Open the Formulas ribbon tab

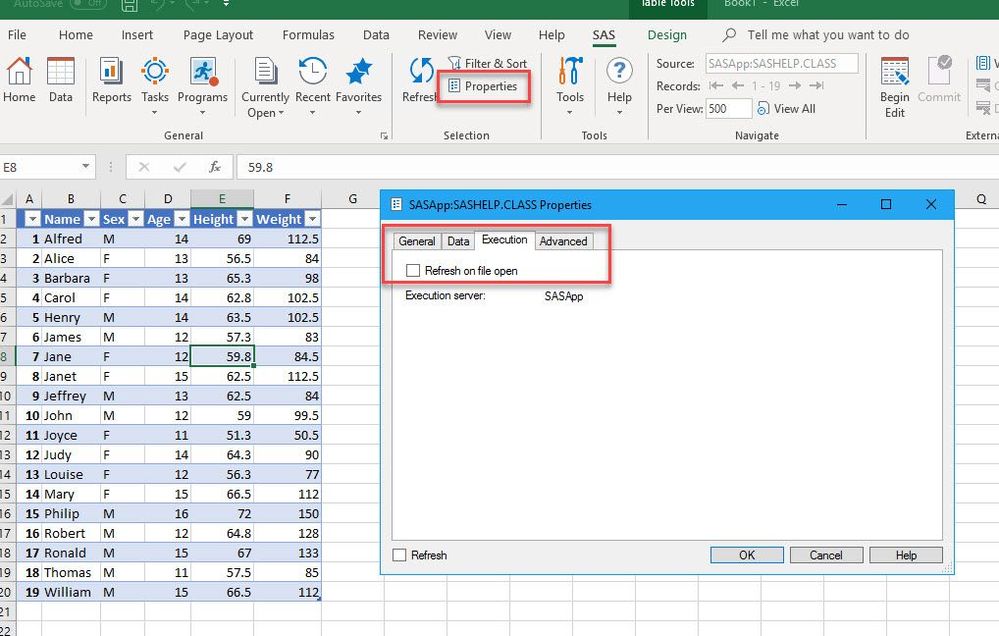click(x=308, y=35)
